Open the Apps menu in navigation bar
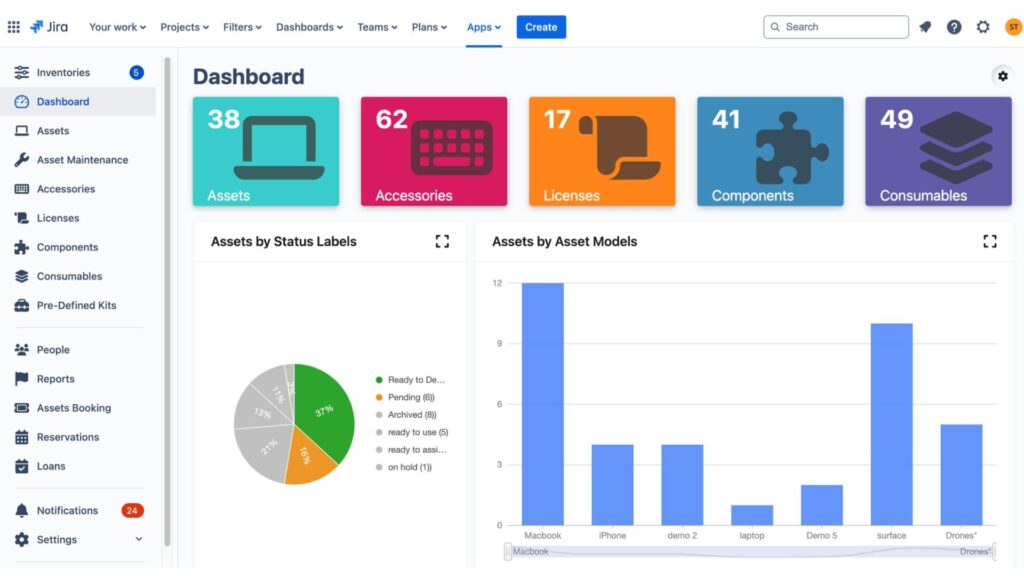The width and height of the screenshot is (1024, 576). point(484,27)
